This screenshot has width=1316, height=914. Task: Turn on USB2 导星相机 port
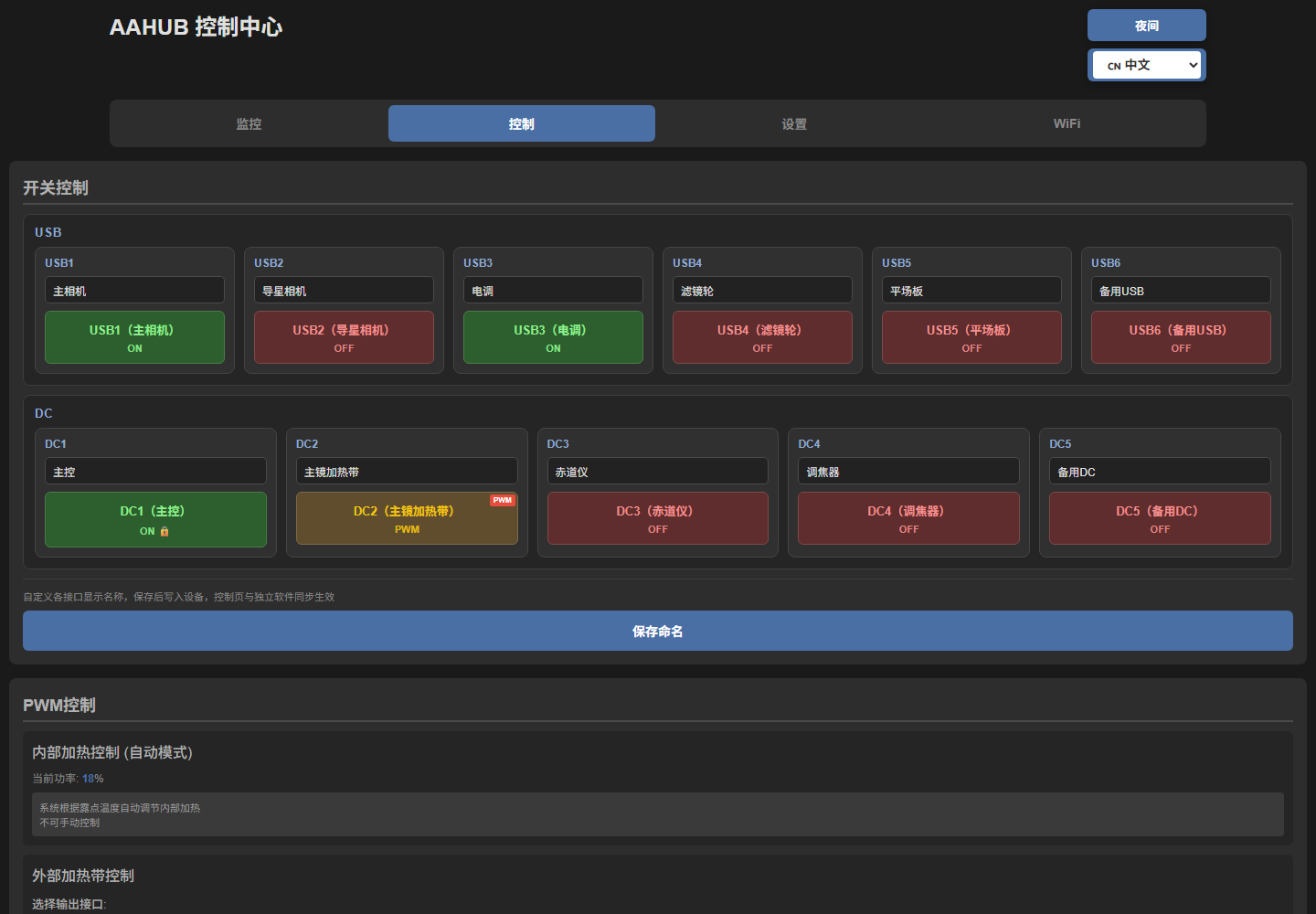[344, 337]
